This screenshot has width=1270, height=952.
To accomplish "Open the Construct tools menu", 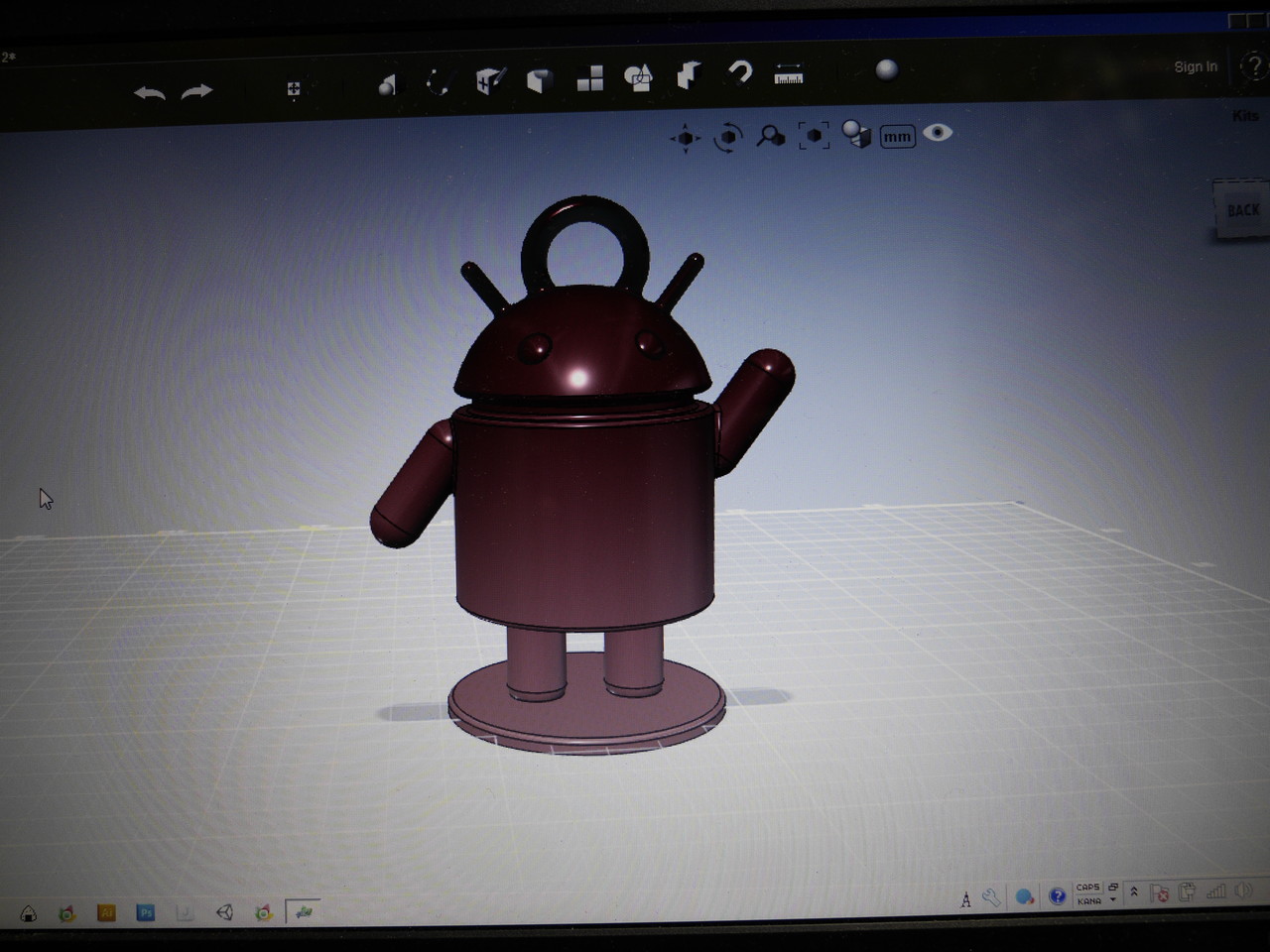I will click(x=491, y=80).
